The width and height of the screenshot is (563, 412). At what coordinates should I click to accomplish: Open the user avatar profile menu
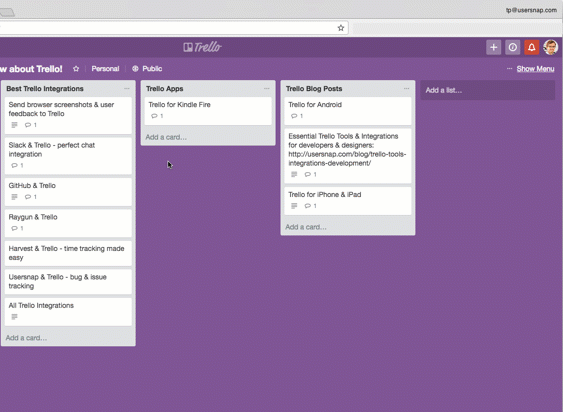551,47
